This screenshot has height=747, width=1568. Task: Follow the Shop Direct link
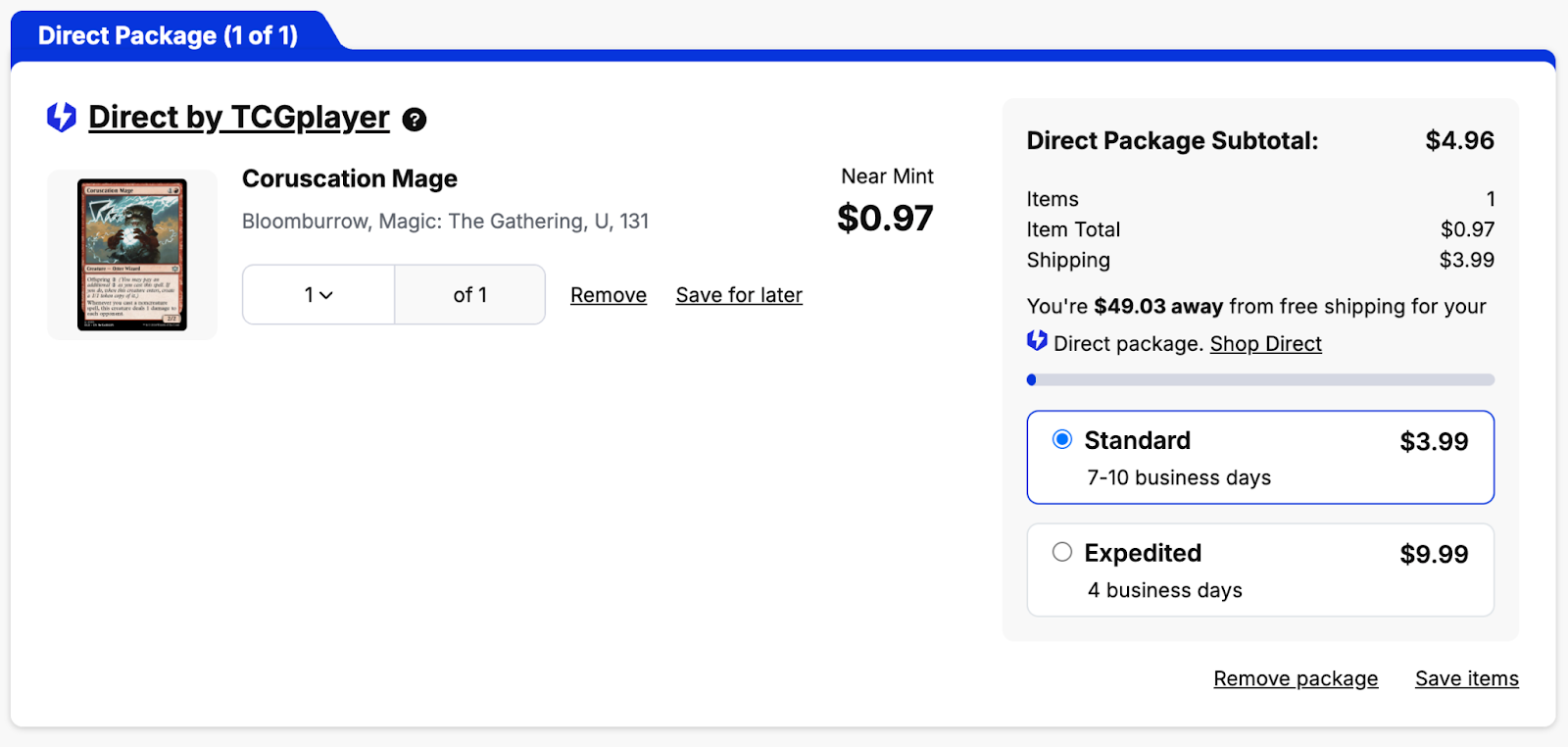(1265, 344)
